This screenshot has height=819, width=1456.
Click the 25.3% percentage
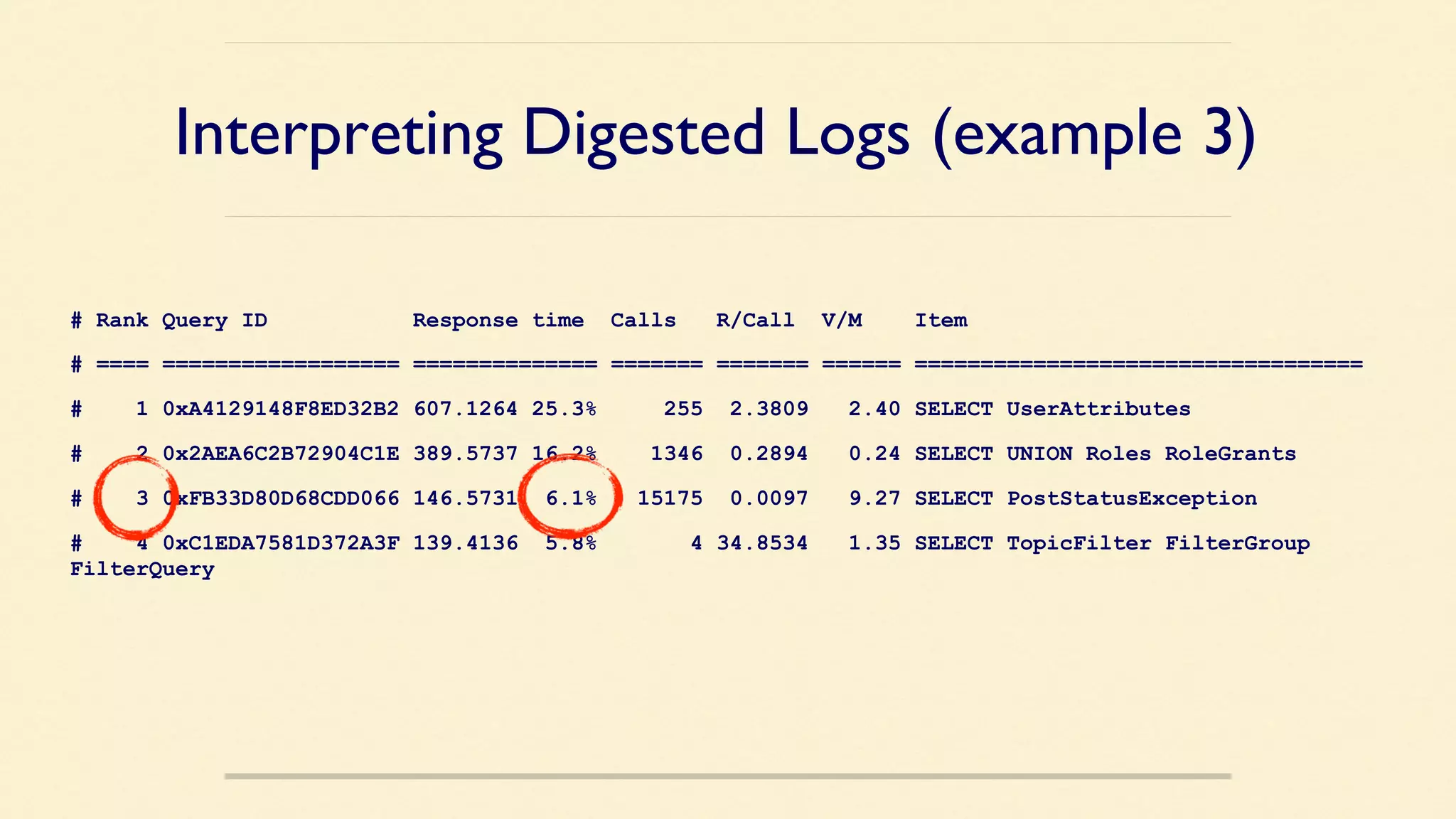[x=564, y=409]
